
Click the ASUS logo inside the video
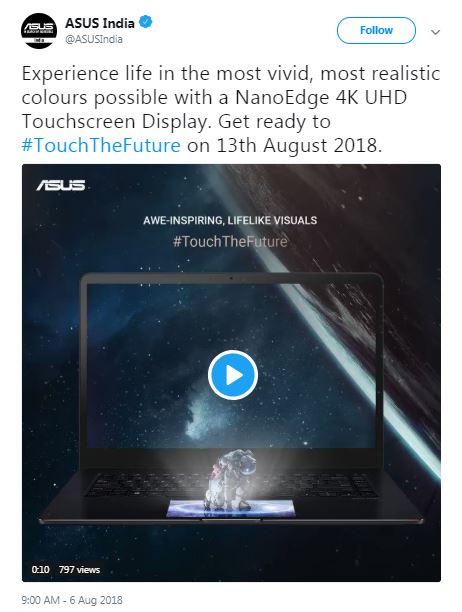click(x=61, y=185)
